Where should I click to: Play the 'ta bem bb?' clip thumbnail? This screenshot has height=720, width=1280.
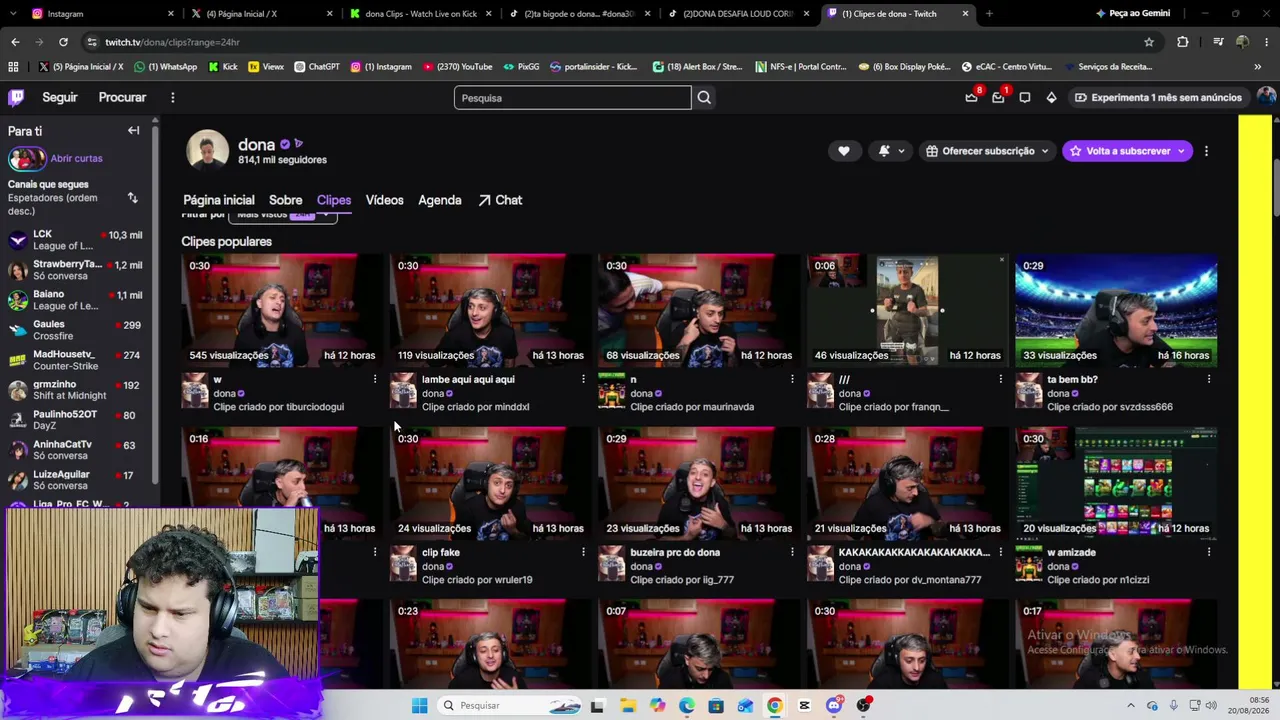(x=1116, y=310)
